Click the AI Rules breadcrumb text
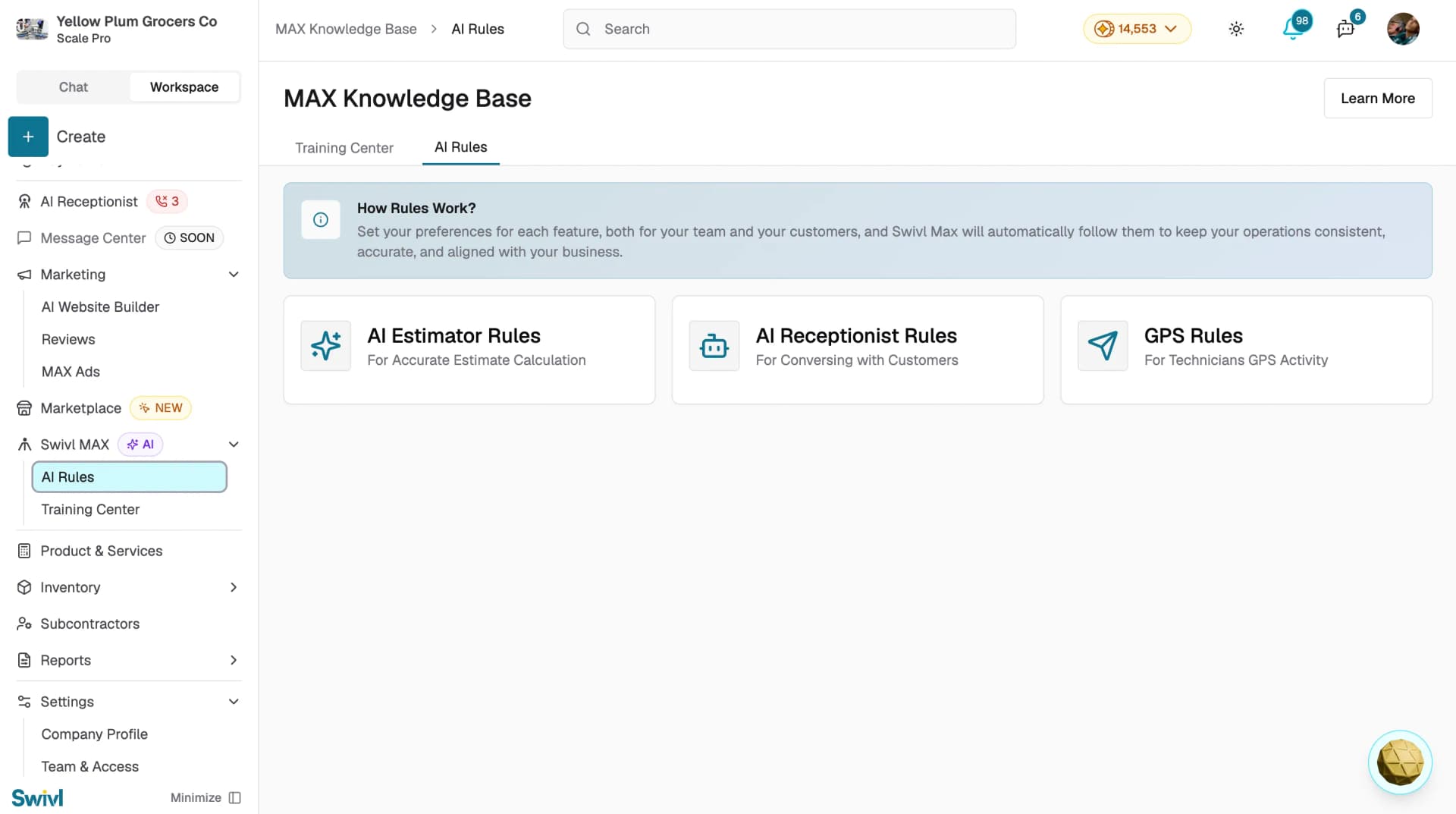The width and height of the screenshot is (1456, 814). coord(478,29)
